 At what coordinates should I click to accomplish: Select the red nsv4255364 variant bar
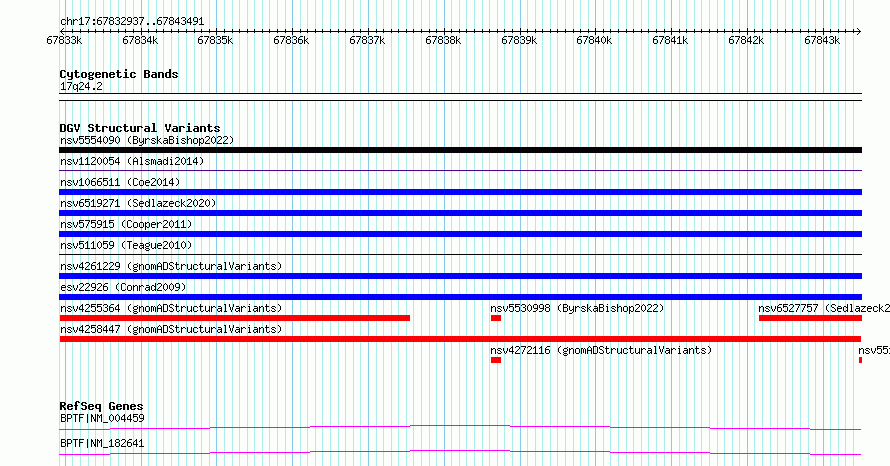(234, 318)
